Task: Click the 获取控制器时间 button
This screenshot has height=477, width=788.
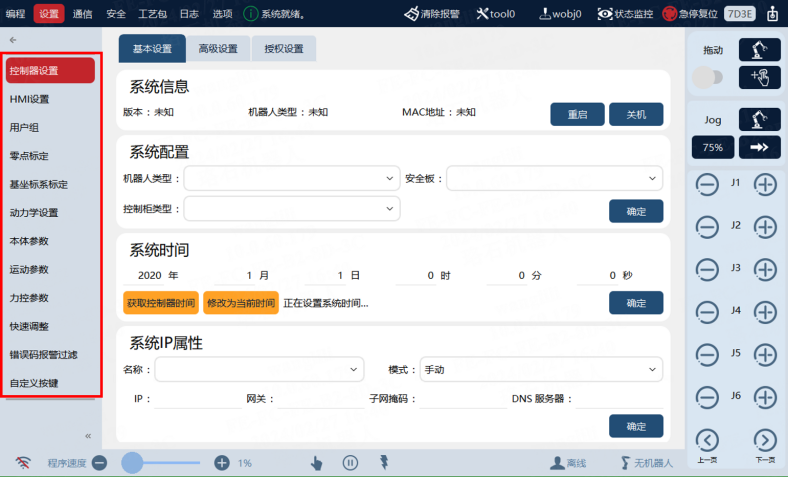Action: point(161,303)
